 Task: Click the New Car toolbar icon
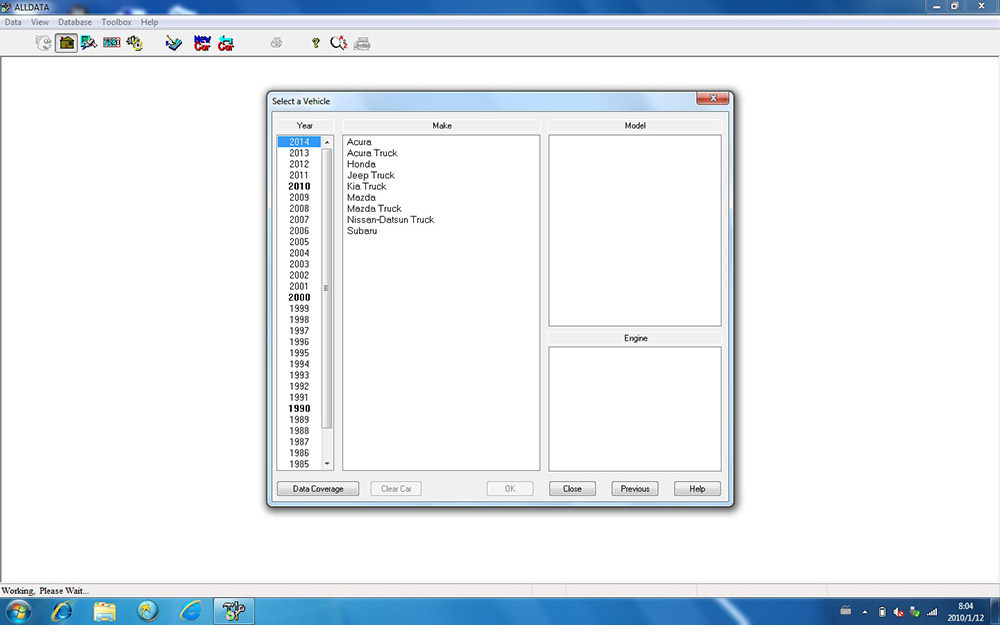pyautogui.click(x=202, y=43)
